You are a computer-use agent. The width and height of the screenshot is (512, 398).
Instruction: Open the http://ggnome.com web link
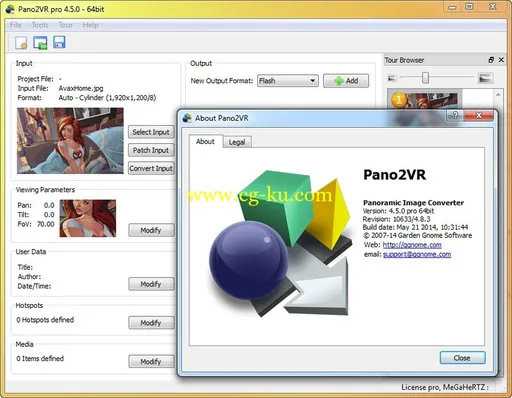point(412,245)
